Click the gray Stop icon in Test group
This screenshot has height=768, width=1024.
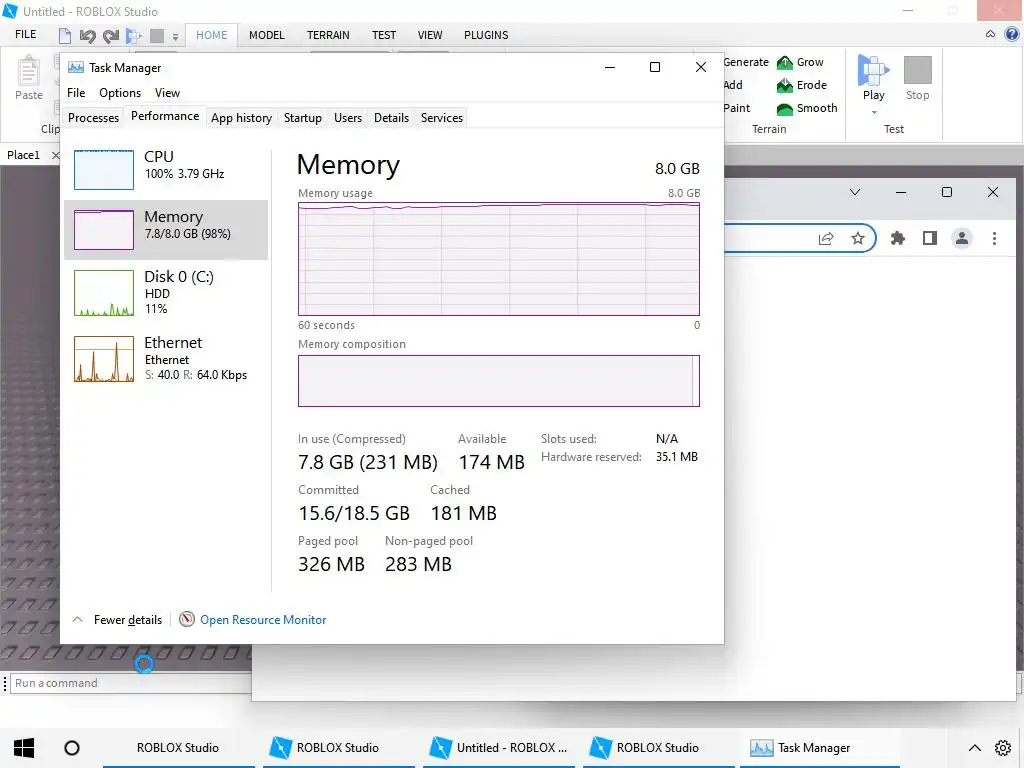point(917,70)
